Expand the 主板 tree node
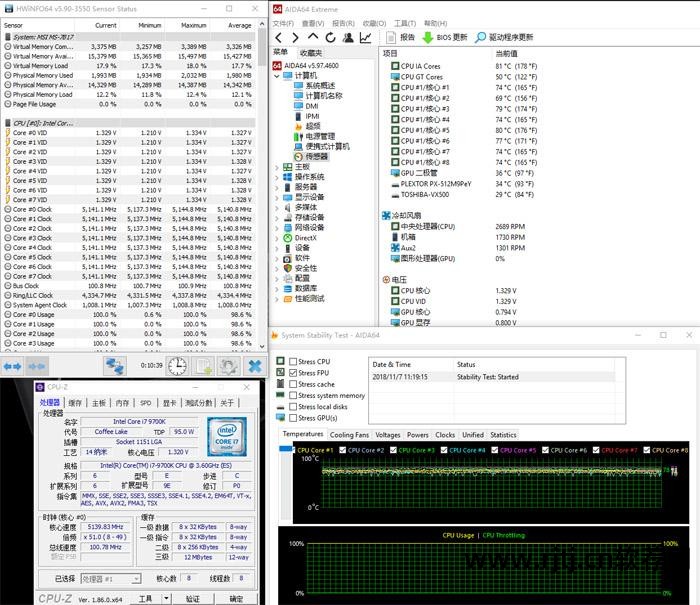This screenshot has width=700, height=605. pyautogui.click(x=277, y=167)
